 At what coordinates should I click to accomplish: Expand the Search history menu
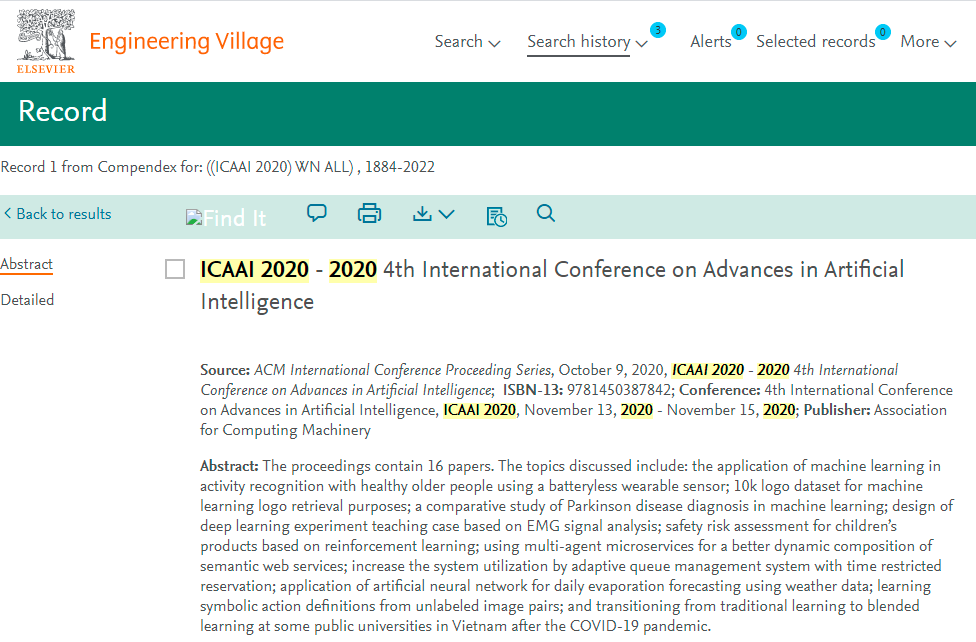click(x=587, y=42)
